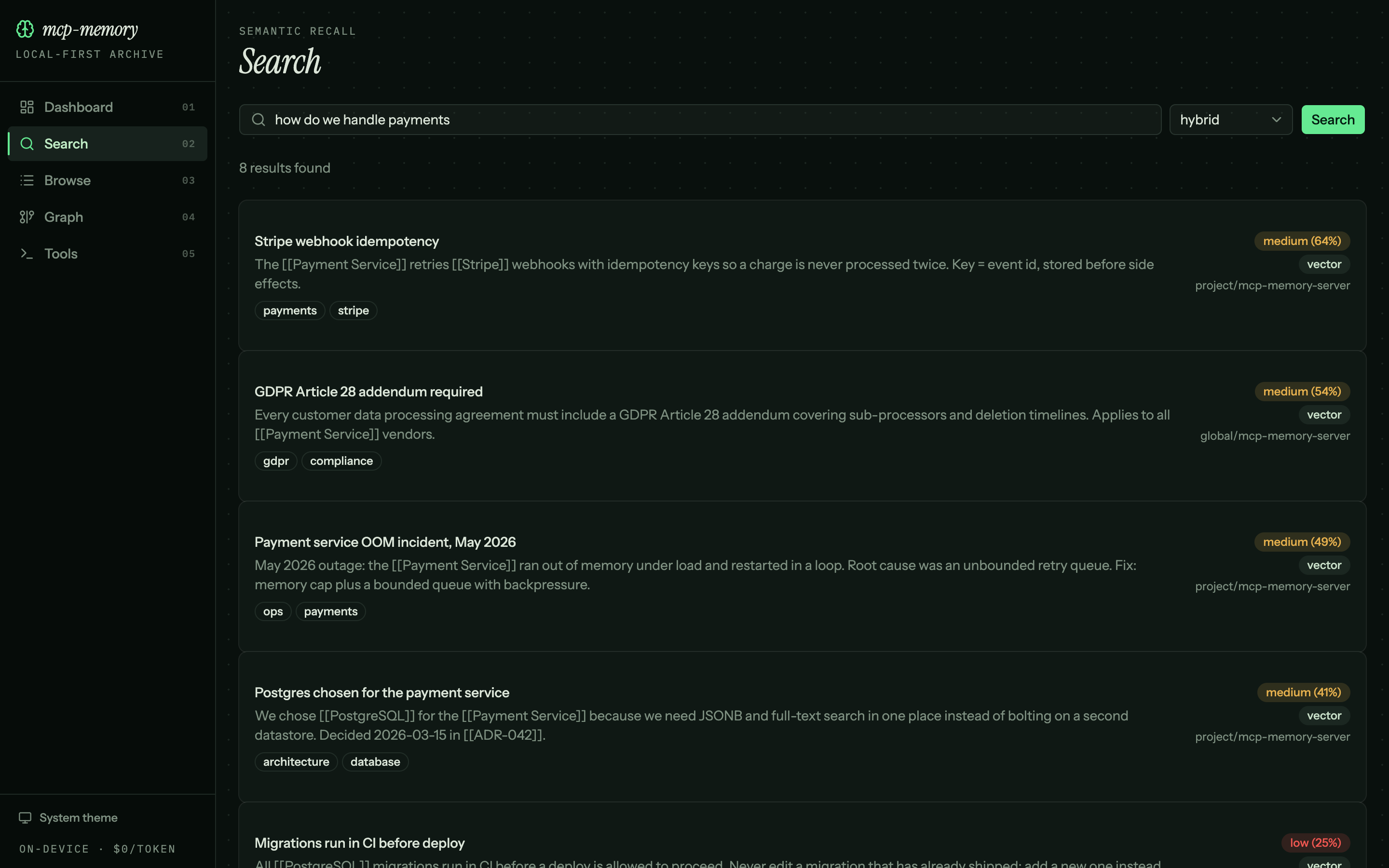Click the Dashboard grid icon
Image resolution: width=1389 pixels, height=868 pixels.
point(27,108)
